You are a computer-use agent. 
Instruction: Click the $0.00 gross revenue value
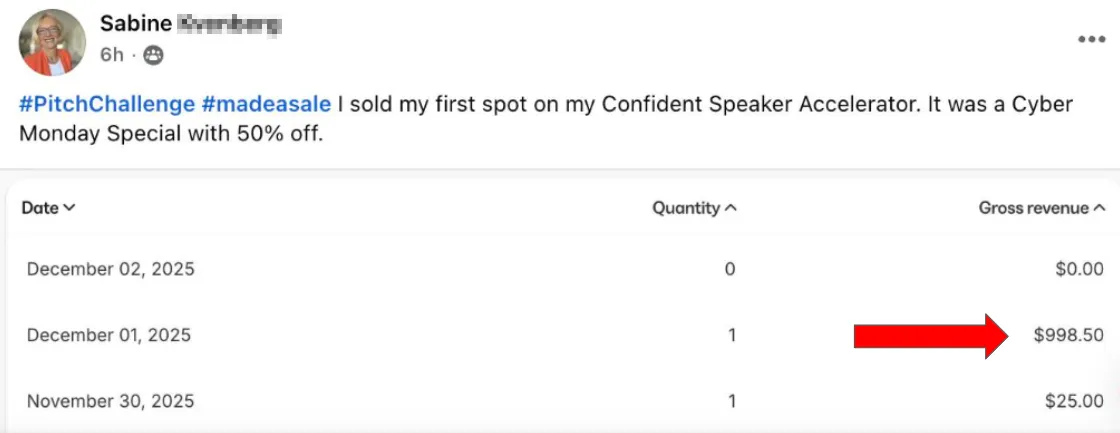(x=1078, y=269)
